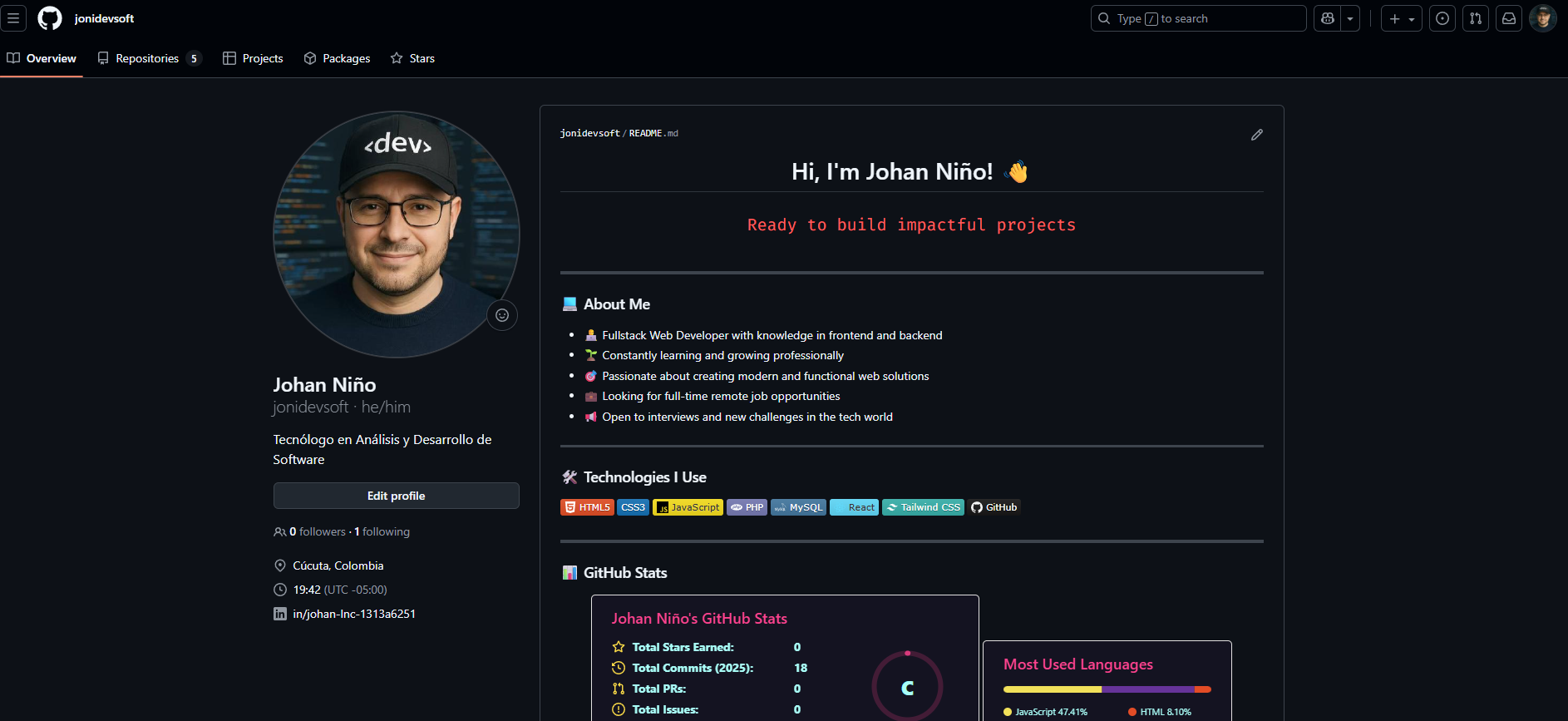Click the clock icon beside Total Commits

(619, 668)
